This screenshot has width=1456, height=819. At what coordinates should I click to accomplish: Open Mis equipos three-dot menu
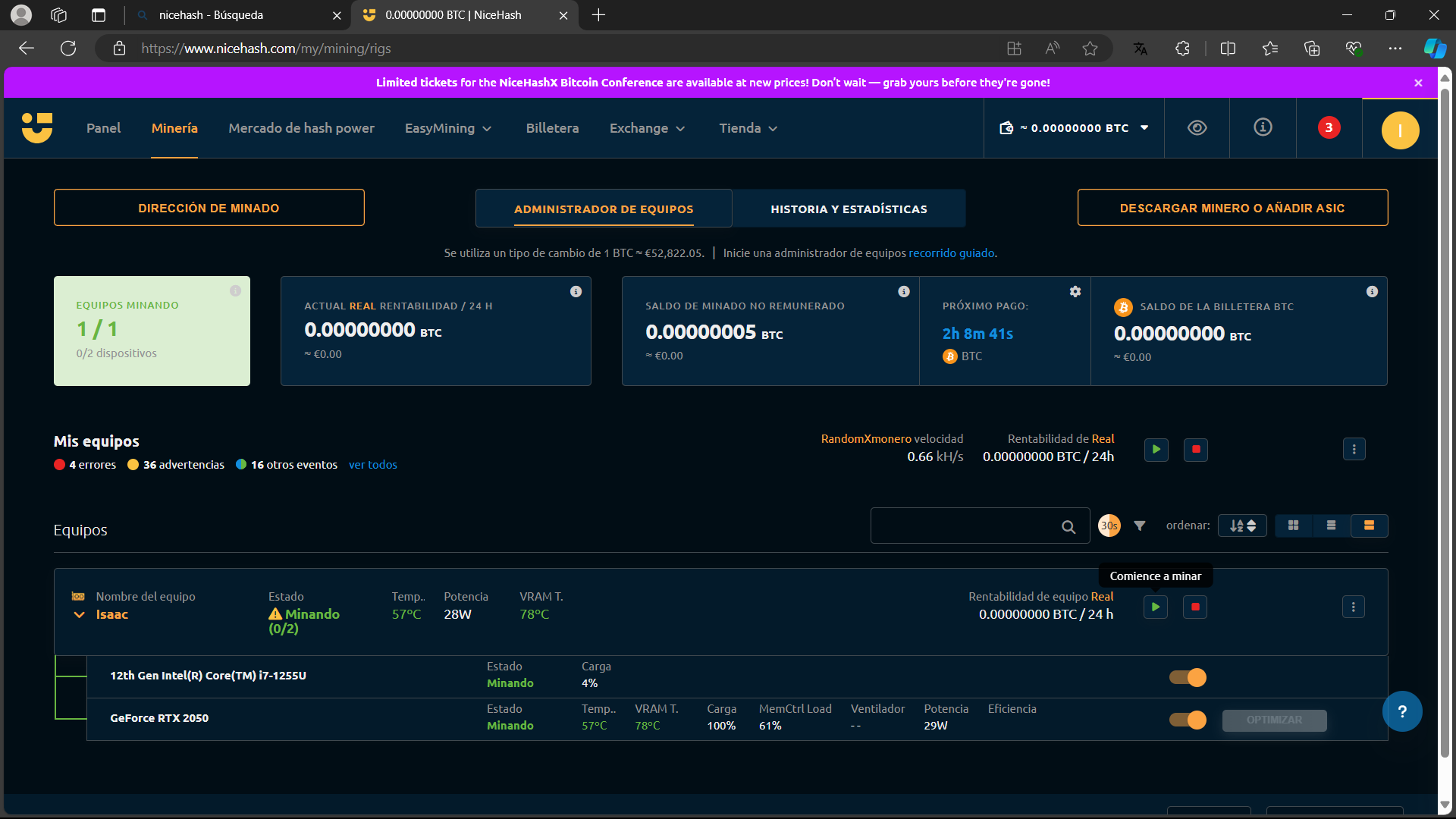(x=1354, y=450)
